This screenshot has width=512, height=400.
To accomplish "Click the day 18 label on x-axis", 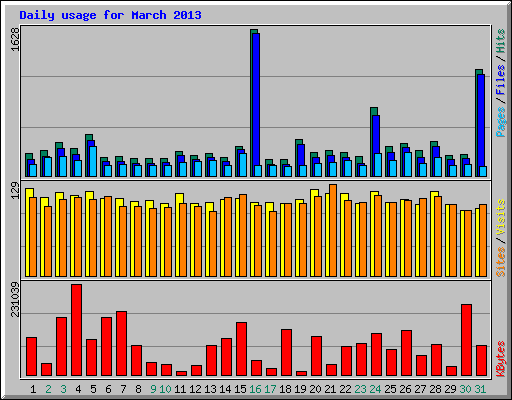I will click(285, 389).
